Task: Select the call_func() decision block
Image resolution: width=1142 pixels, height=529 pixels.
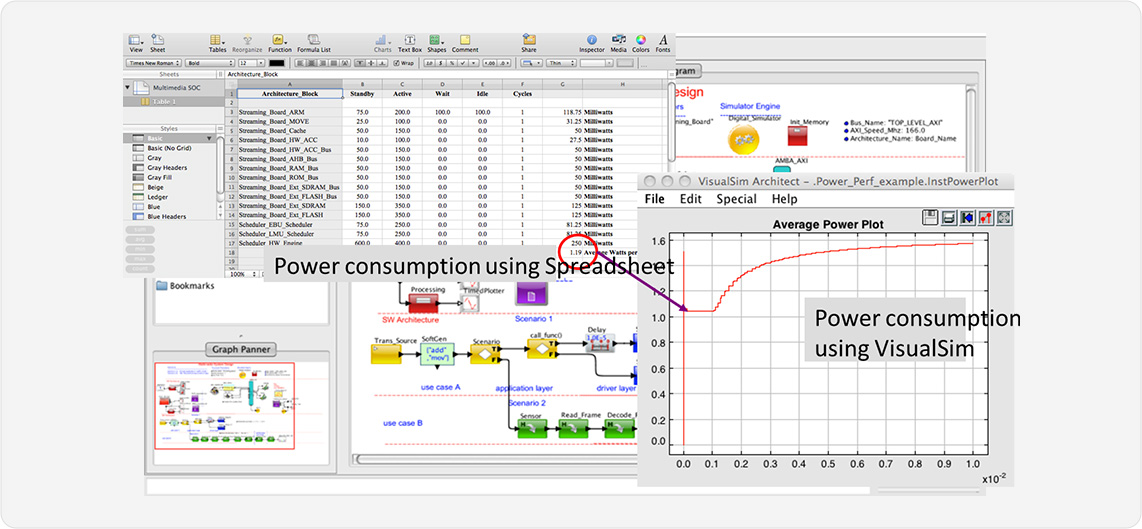Action: (543, 350)
